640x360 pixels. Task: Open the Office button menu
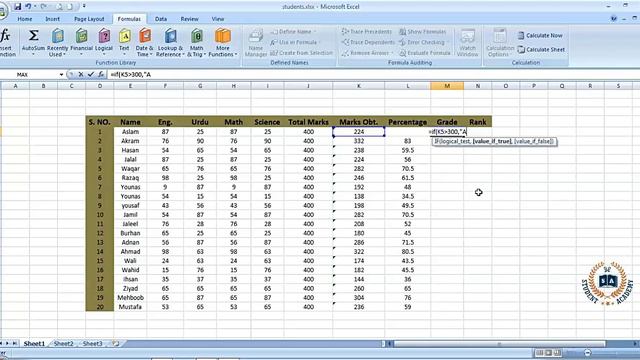pyautogui.click(x=2, y=11)
